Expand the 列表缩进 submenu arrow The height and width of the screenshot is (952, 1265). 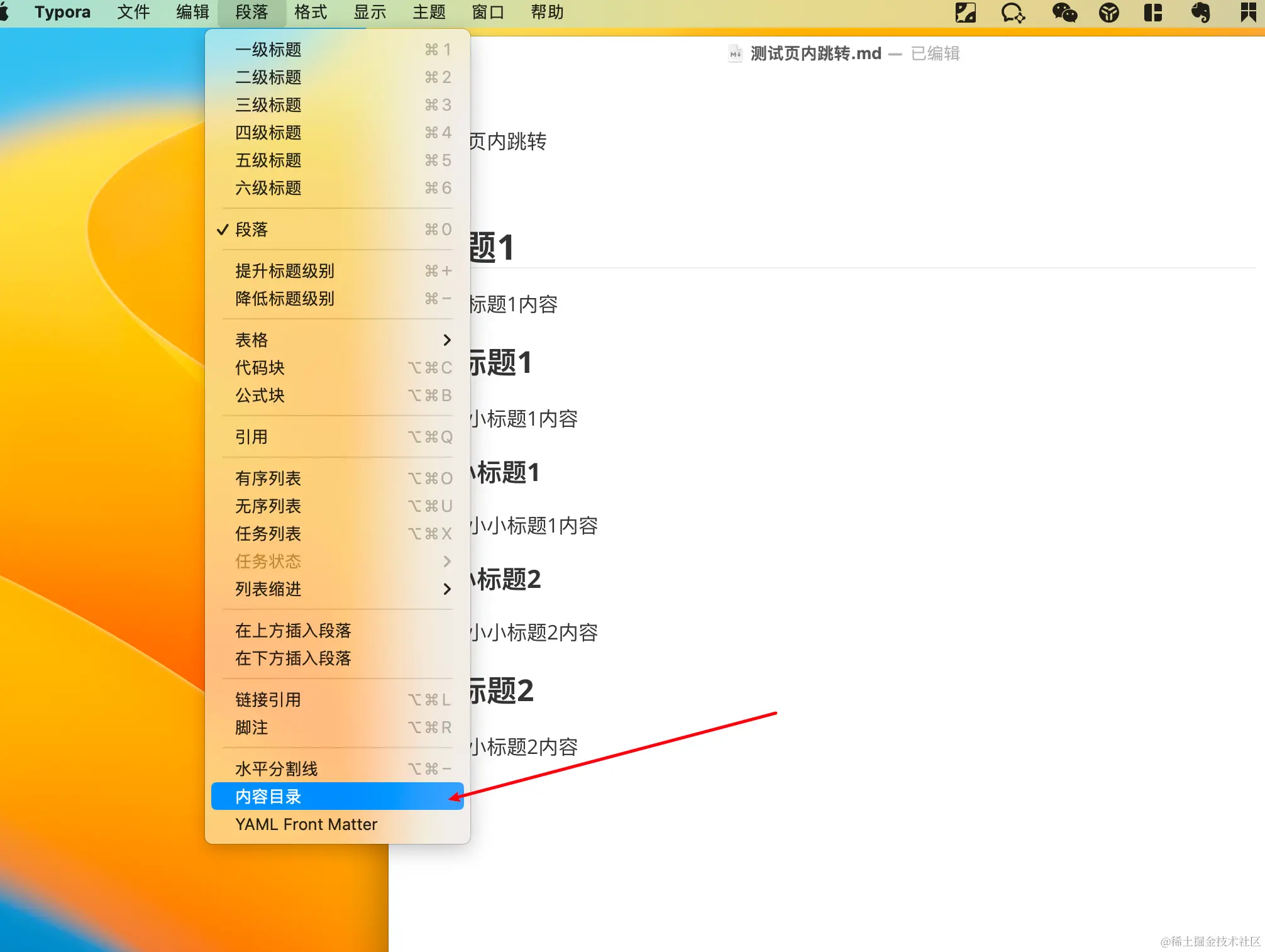(x=446, y=589)
